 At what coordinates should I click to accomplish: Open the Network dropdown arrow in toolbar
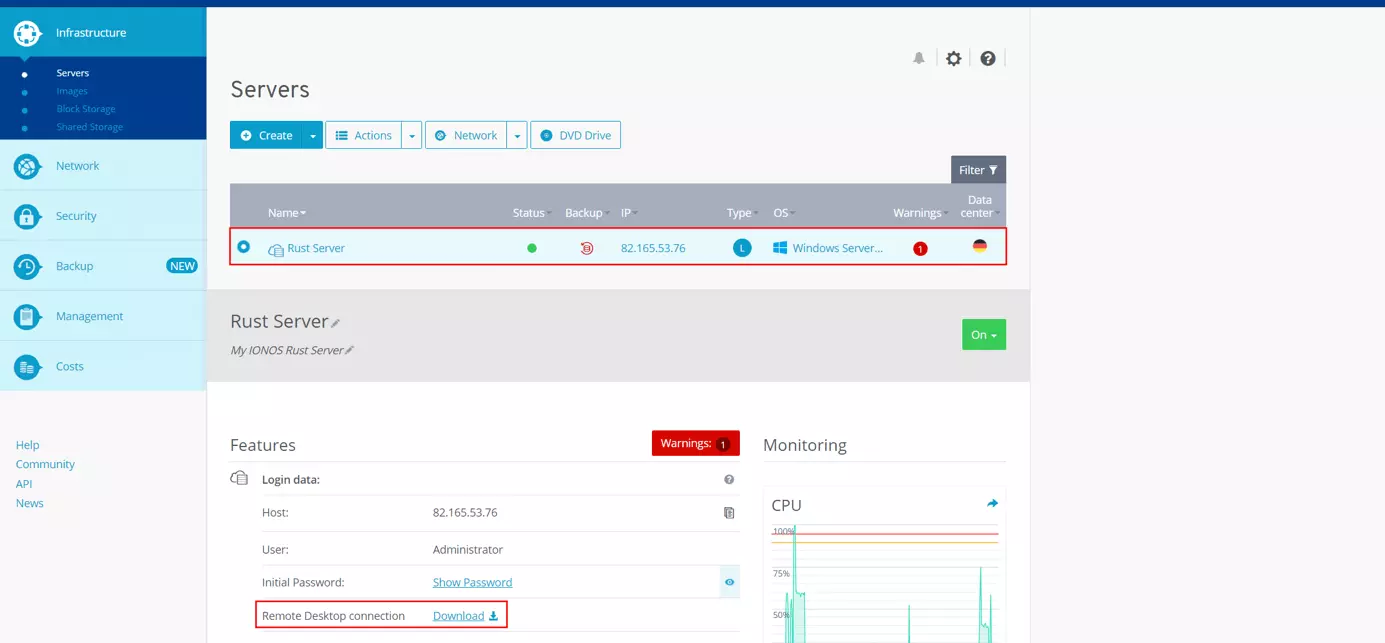coord(517,135)
